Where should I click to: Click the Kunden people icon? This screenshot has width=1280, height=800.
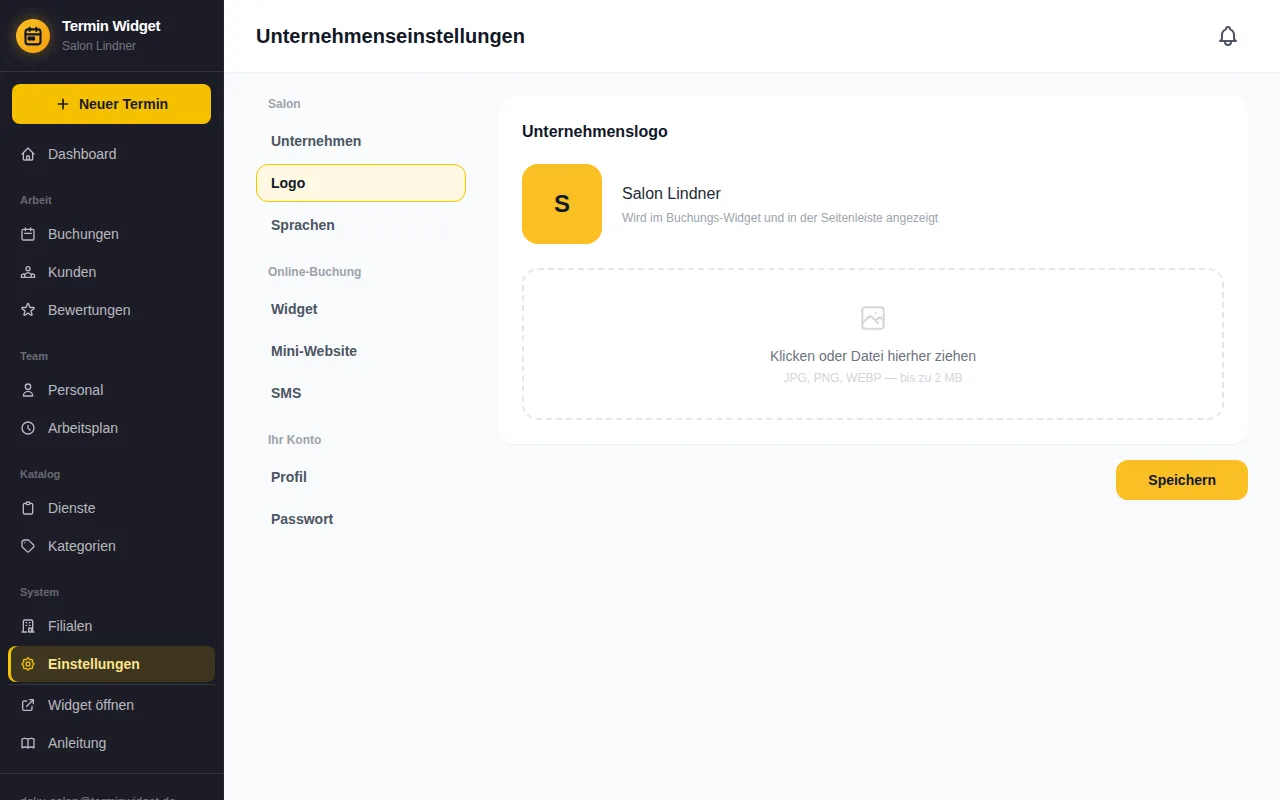[28, 272]
